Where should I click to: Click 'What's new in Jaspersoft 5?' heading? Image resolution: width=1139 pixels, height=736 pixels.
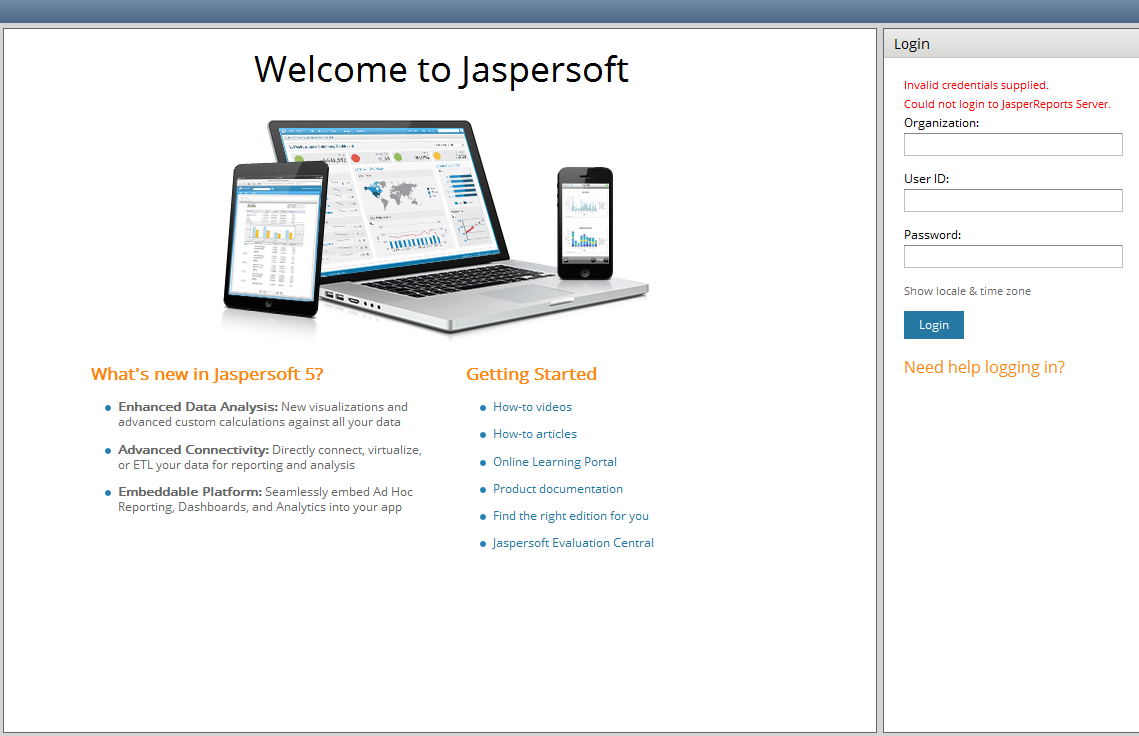pos(207,374)
